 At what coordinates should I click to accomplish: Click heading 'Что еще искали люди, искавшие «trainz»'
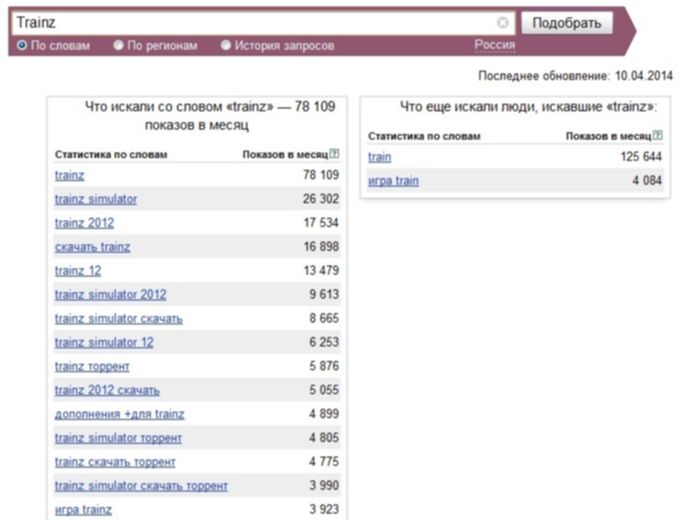[528, 107]
